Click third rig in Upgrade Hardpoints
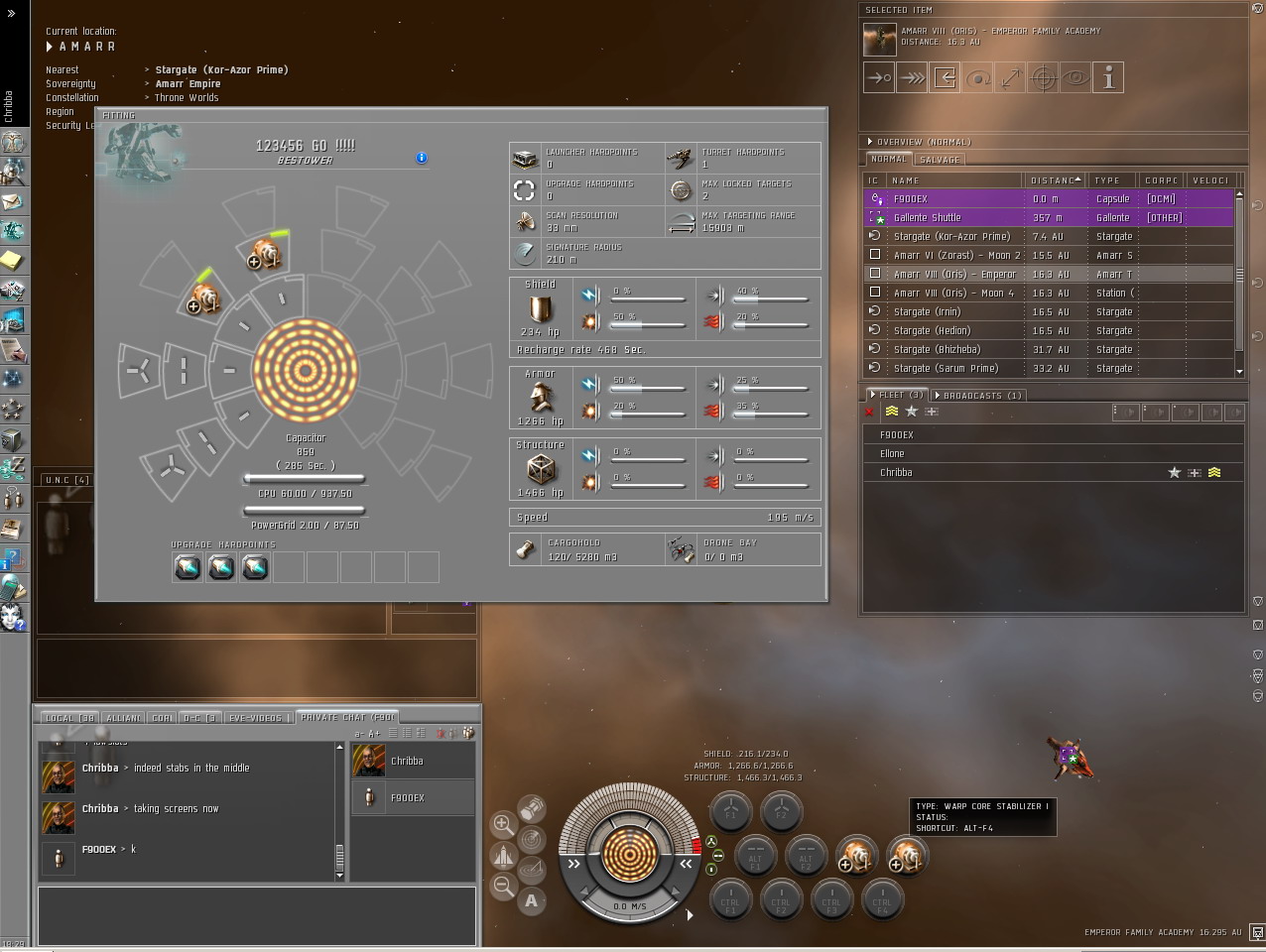The width and height of the screenshot is (1266, 952). (x=255, y=567)
